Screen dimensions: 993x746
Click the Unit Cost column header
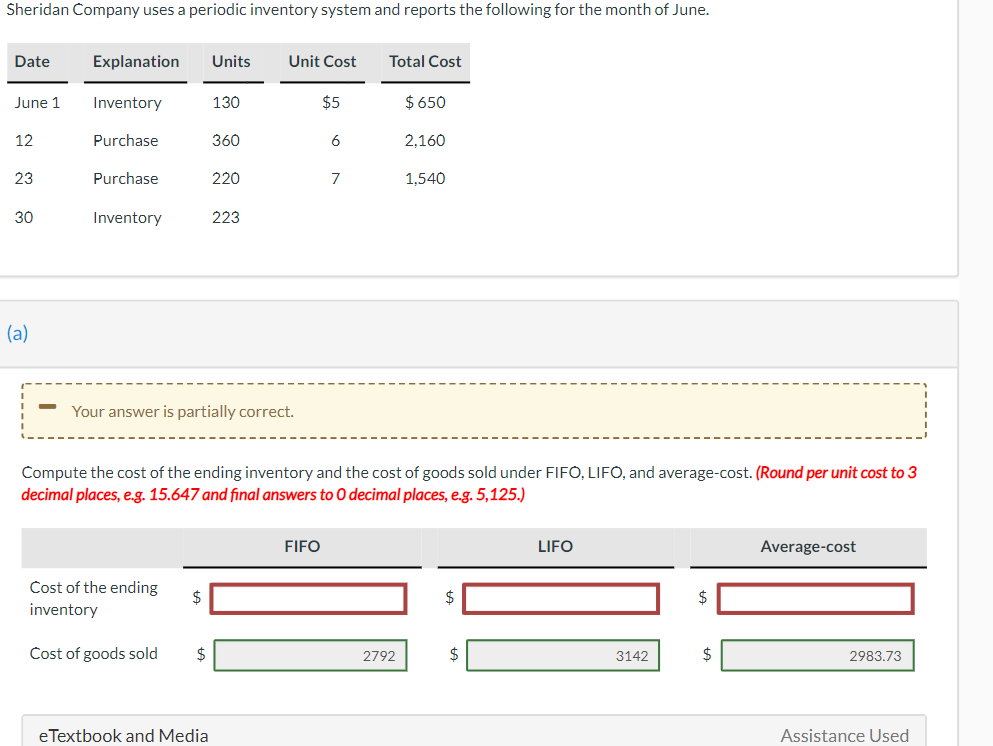322,61
